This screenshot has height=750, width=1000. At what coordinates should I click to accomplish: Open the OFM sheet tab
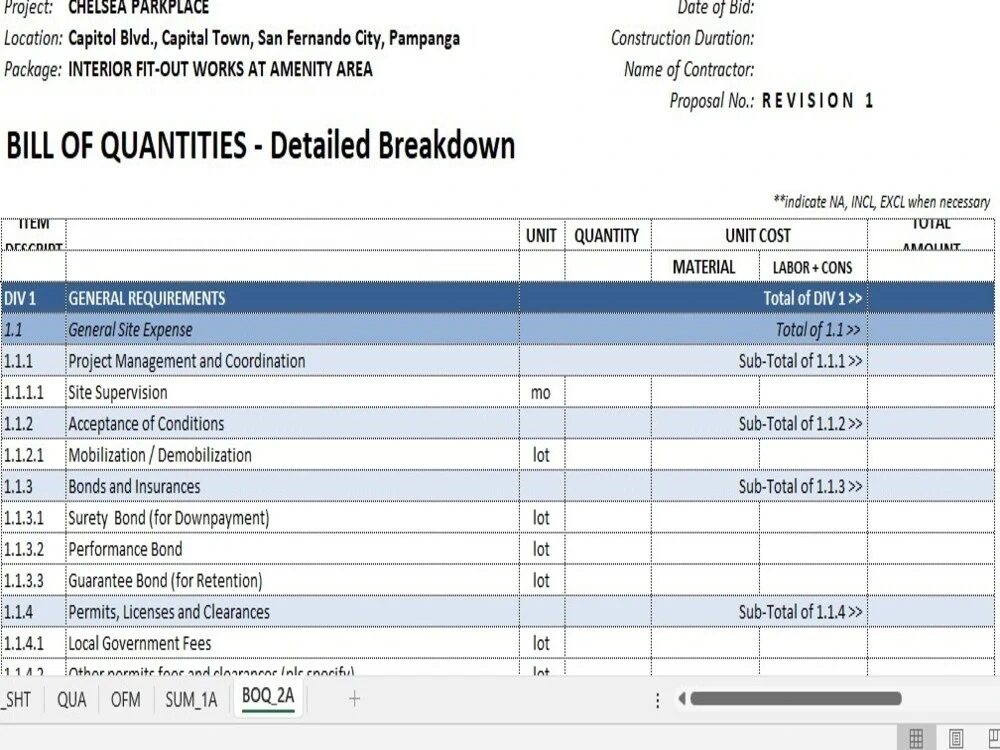pos(126,700)
